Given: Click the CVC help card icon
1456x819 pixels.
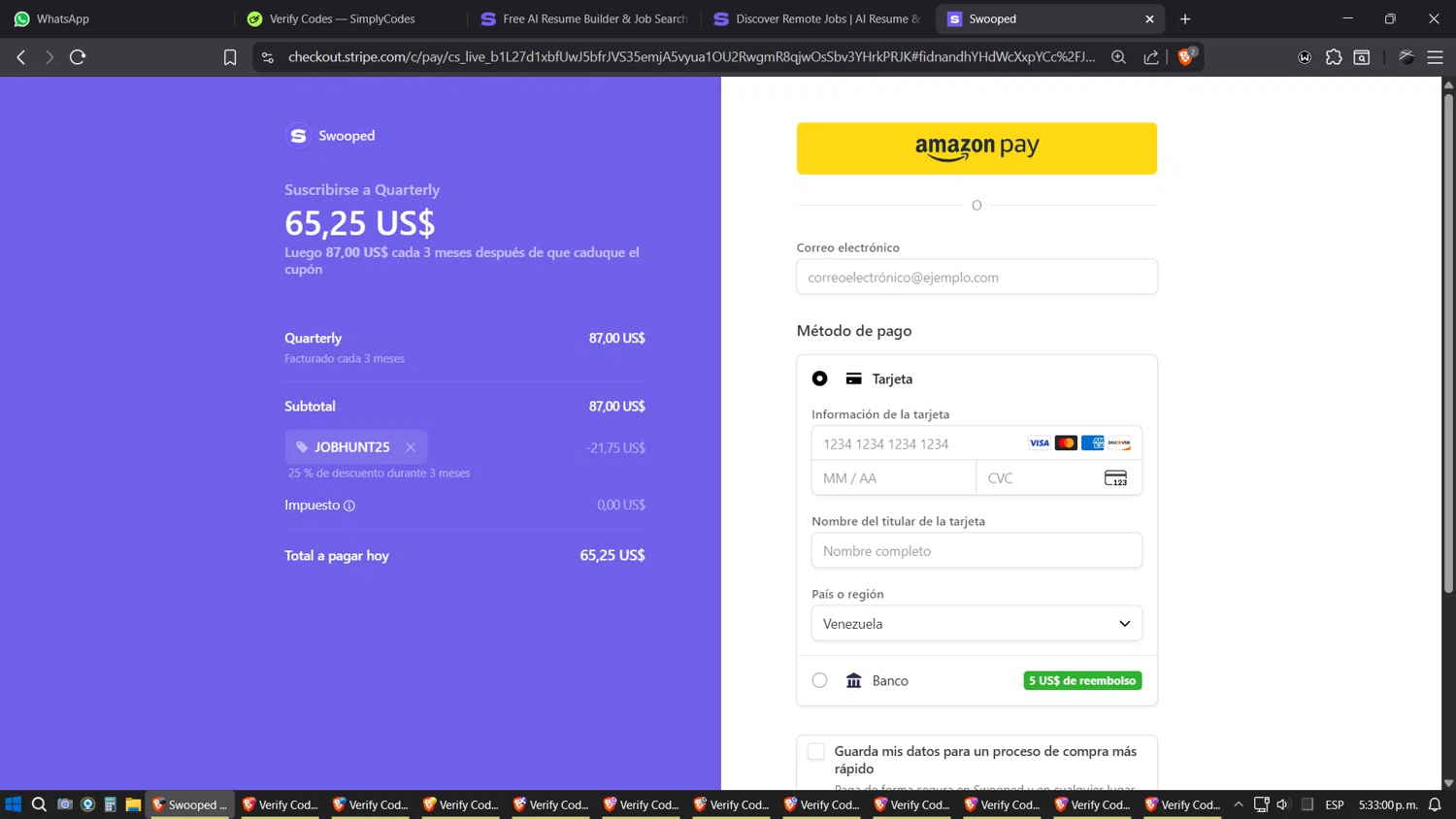Looking at the screenshot, I should pos(1116,478).
